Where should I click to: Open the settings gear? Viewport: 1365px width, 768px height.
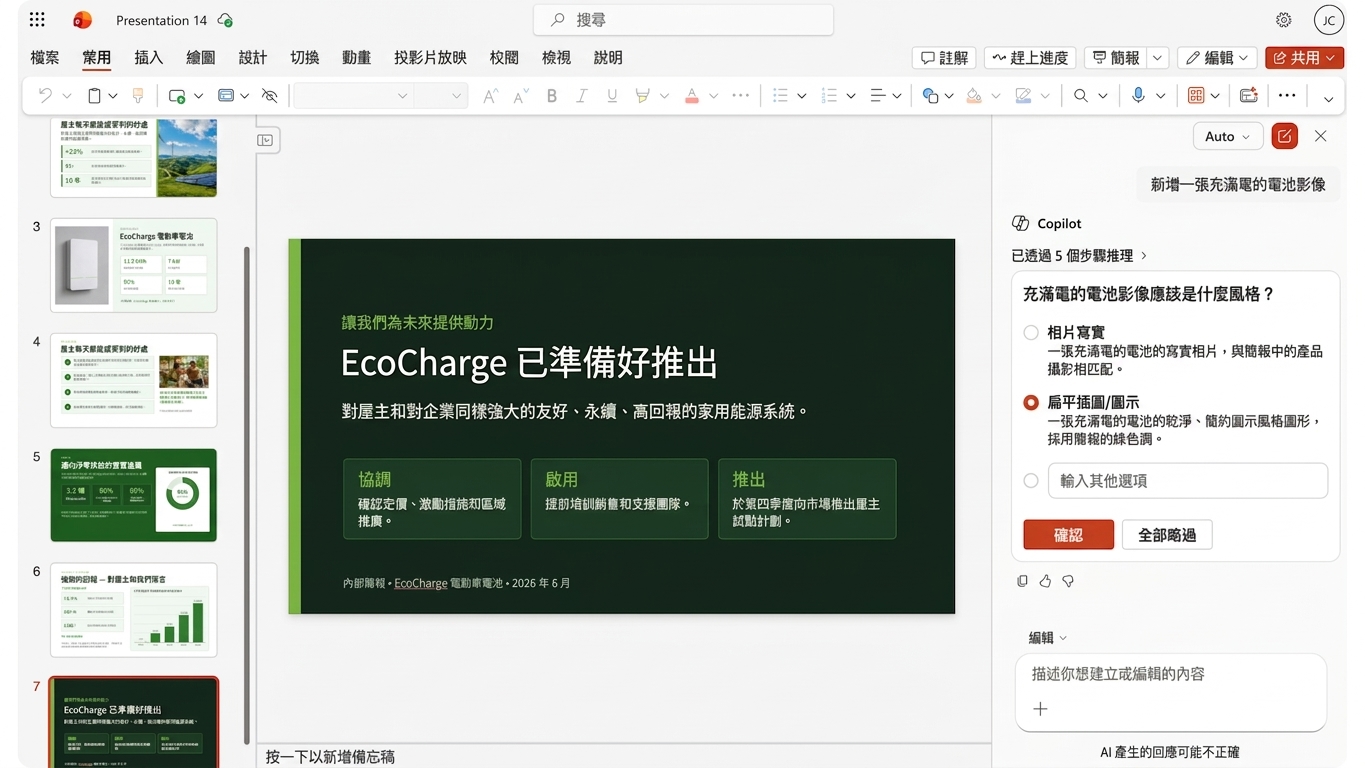(1284, 20)
